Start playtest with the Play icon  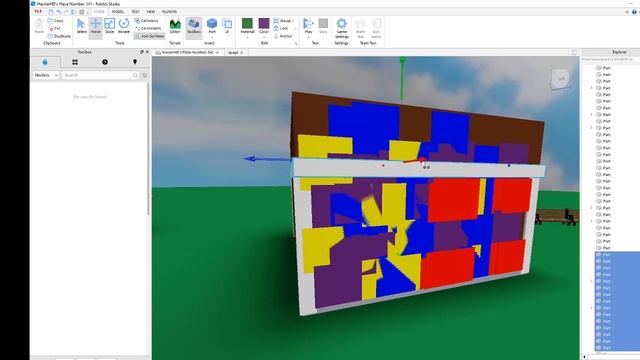pyautogui.click(x=308, y=23)
